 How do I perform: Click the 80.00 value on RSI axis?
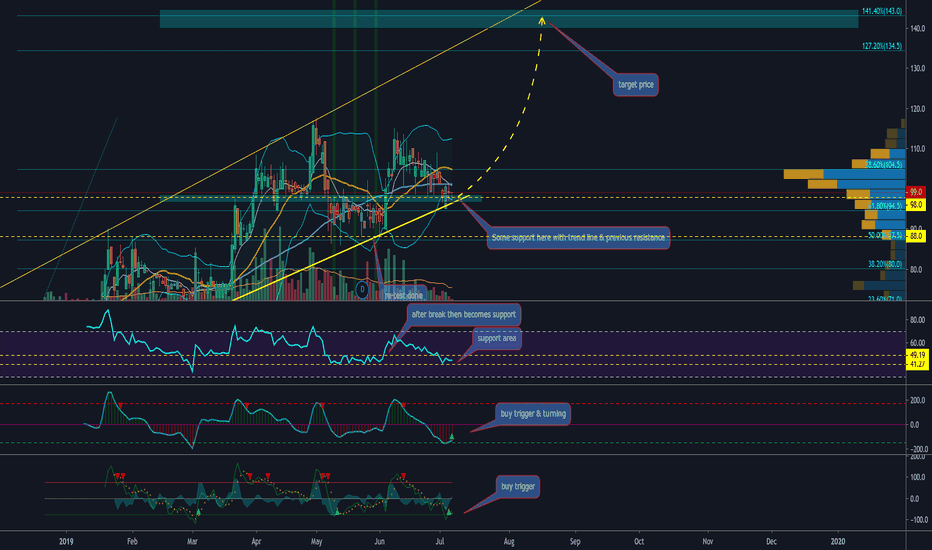[917, 320]
